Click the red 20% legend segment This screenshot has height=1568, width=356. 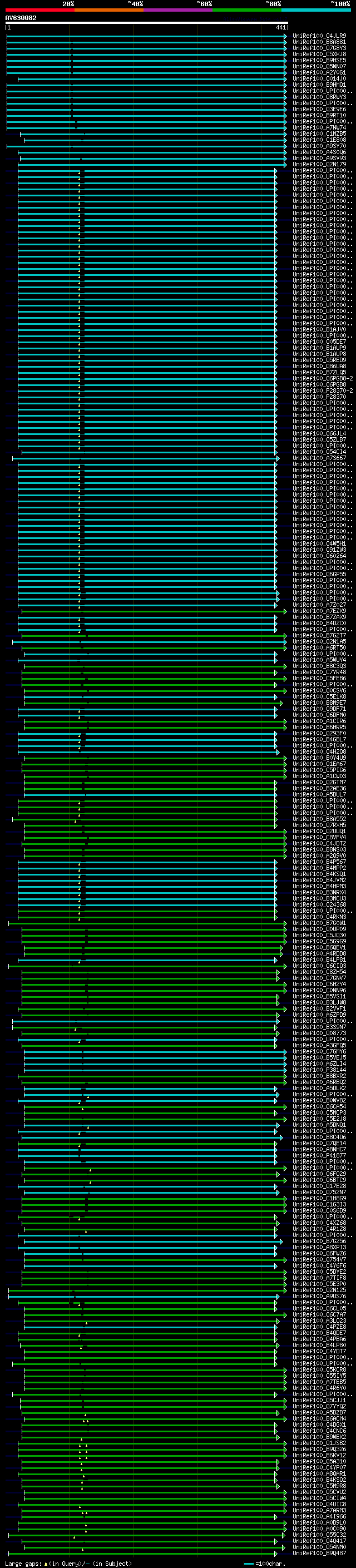coord(39,10)
